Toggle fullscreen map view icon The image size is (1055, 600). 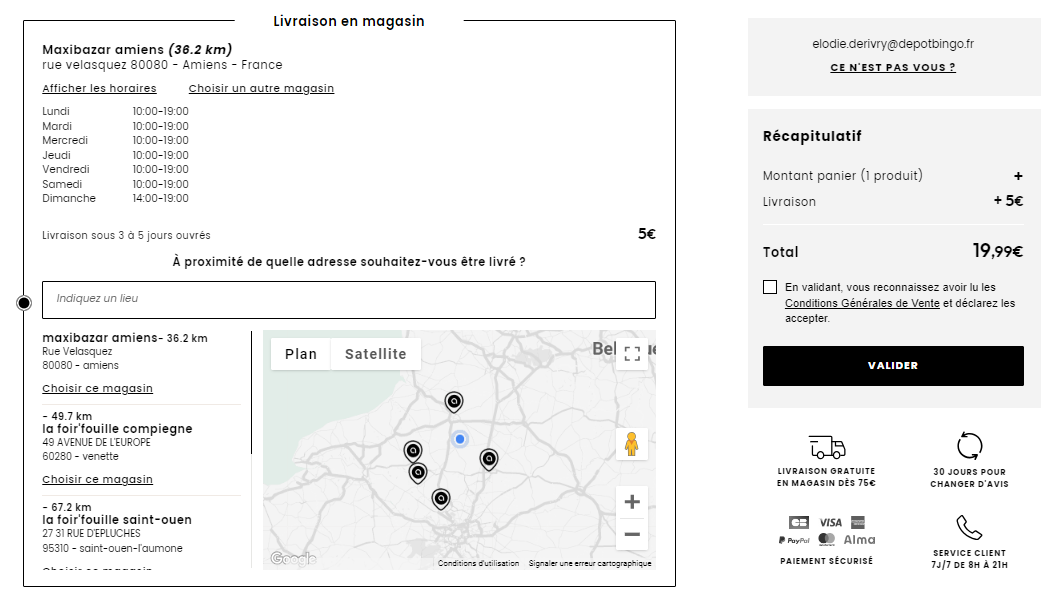tap(632, 354)
